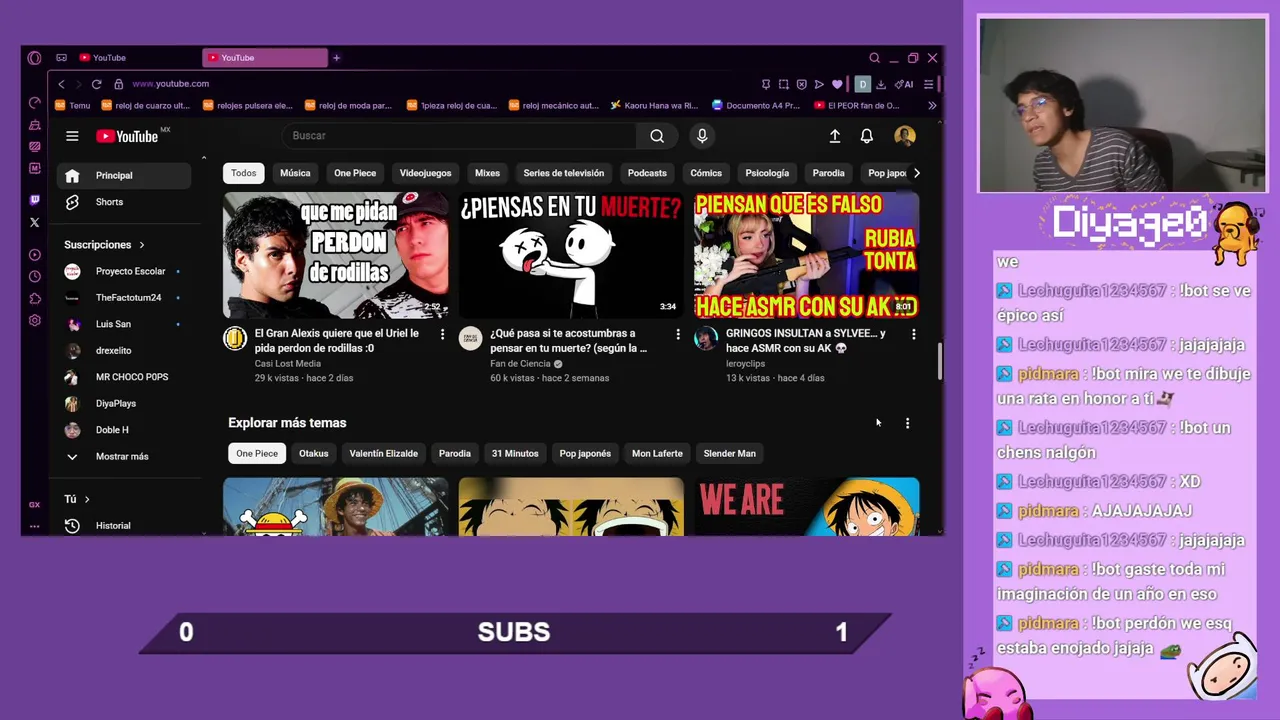Screen dimensions: 1280x720
Task: Show more category chips arrow
Action: coord(916,173)
